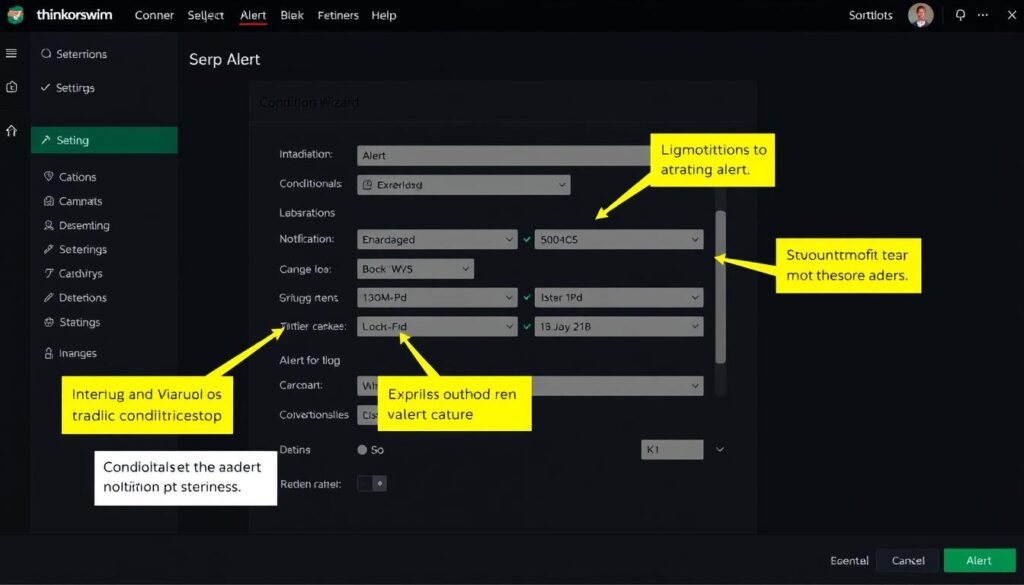The image size is (1024, 585).
Task: Click the Esental button
Action: pos(849,561)
